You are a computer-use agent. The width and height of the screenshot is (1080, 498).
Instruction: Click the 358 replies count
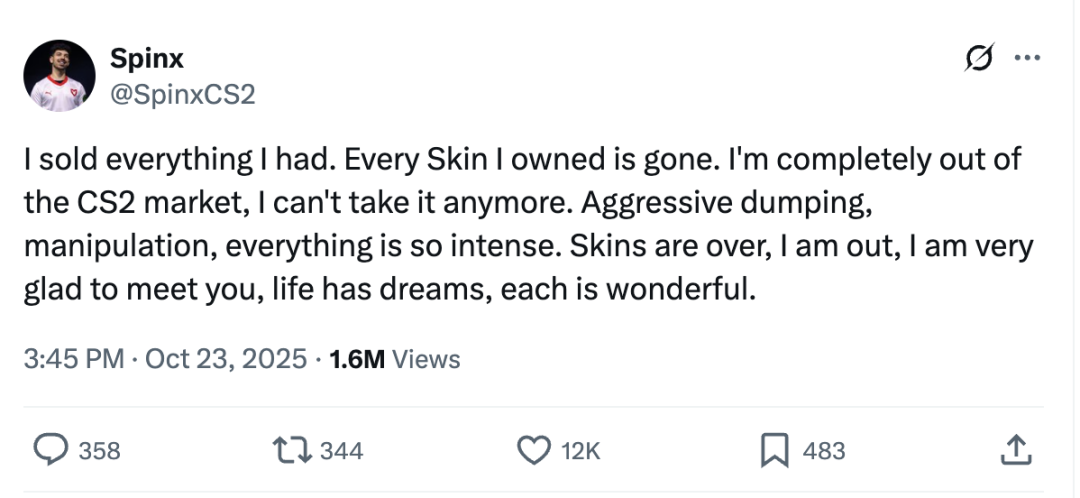[99, 452]
